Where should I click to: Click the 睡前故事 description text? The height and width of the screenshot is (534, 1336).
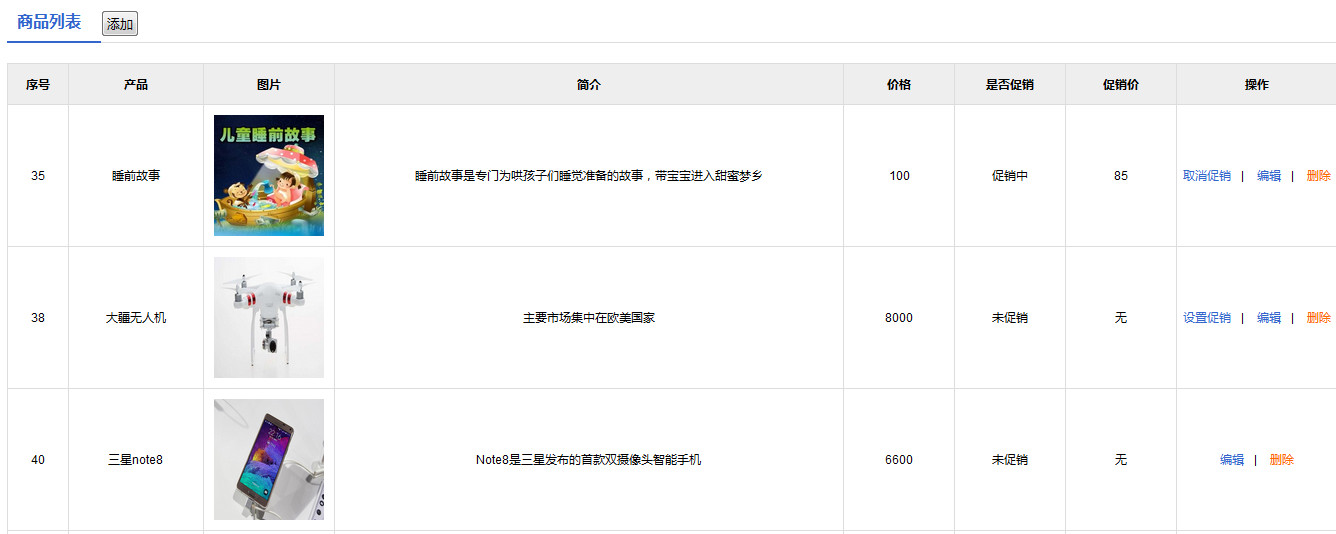pyautogui.click(x=589, y=176)
